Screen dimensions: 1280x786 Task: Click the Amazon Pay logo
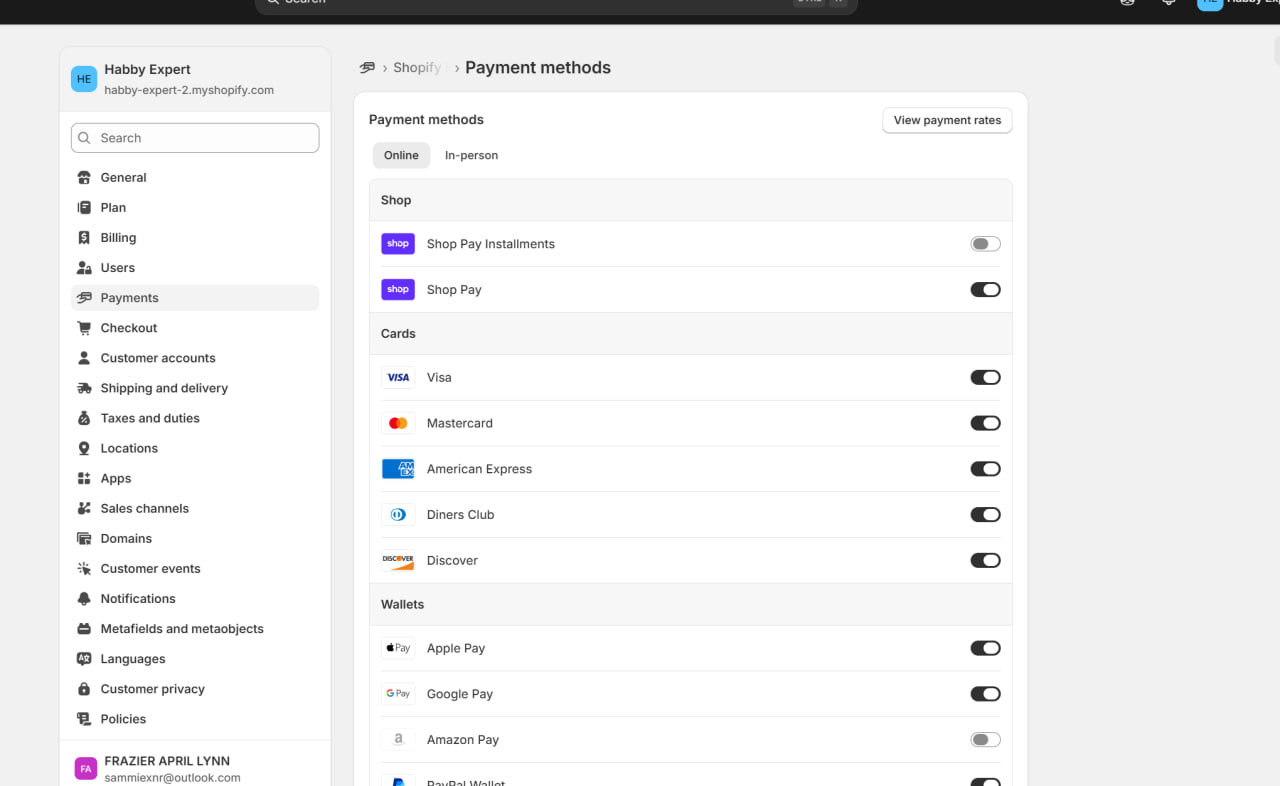click(x=398, y=740)
